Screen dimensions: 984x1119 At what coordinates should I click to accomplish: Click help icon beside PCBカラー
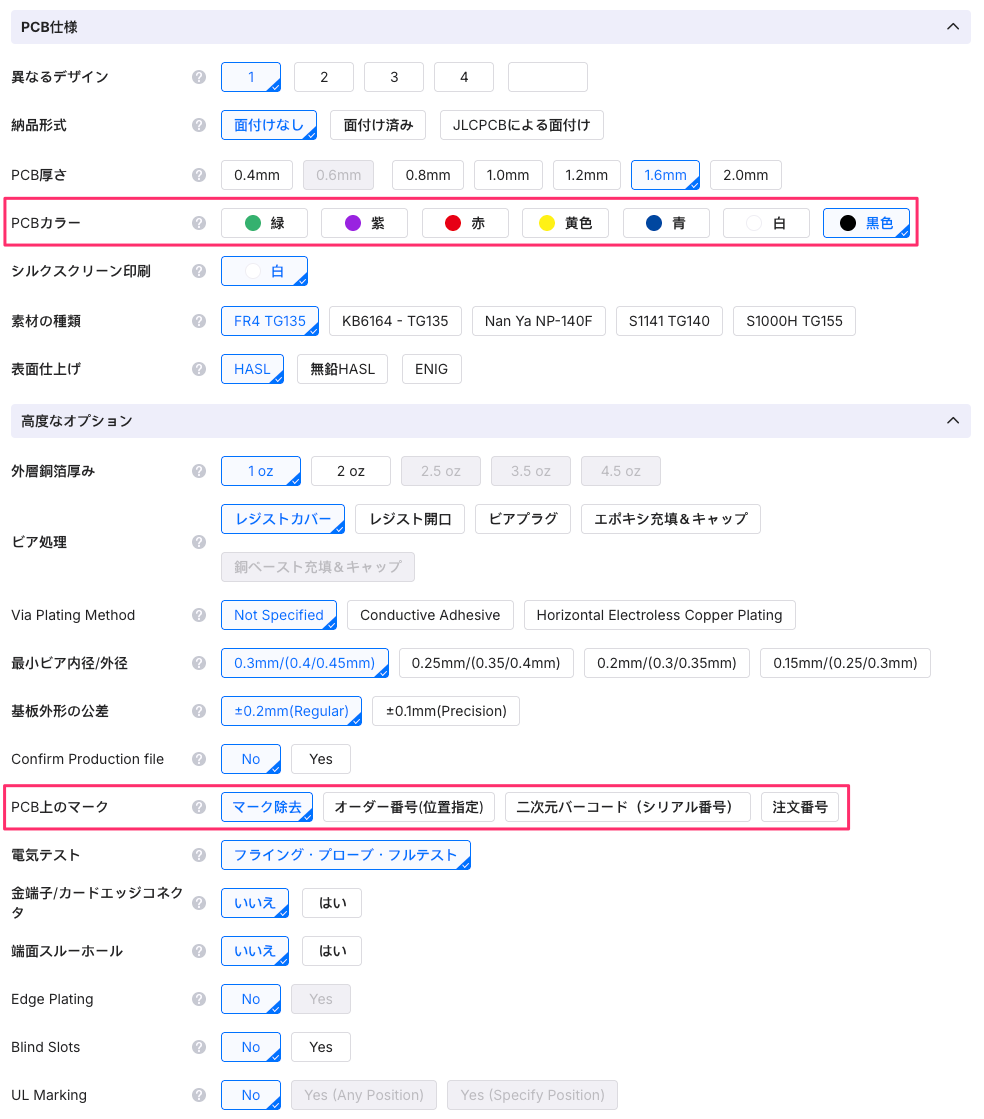[x=199, y=223]
